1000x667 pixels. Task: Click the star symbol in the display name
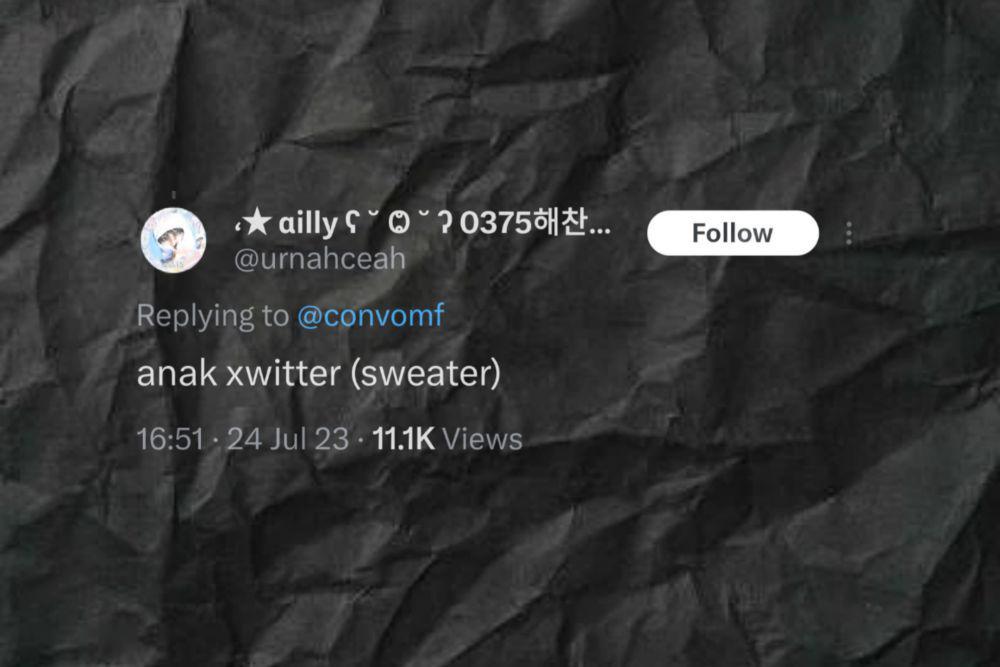coord(257,223)
